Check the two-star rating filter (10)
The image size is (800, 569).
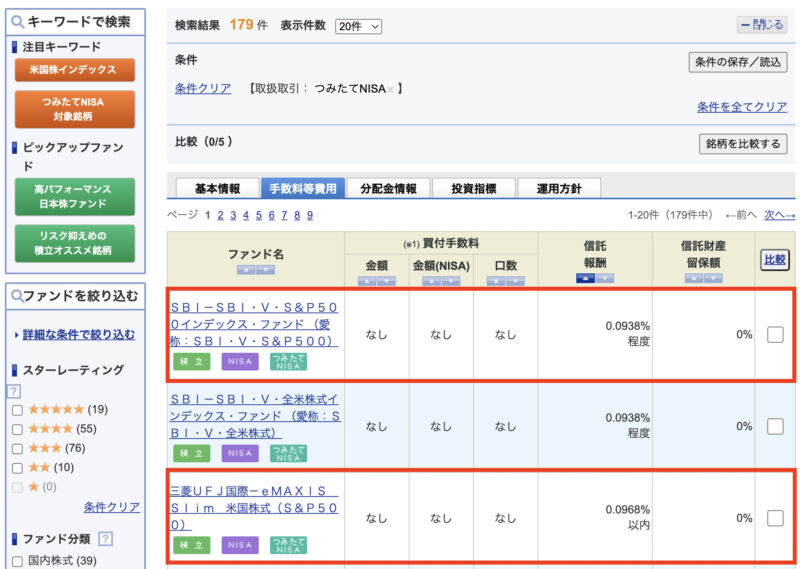[17, 468]
